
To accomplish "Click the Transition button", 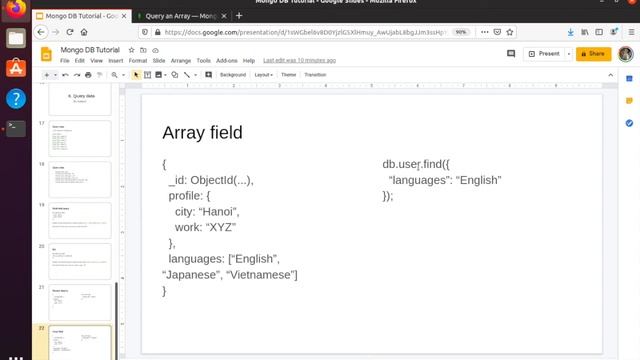I will coord(315,75).
